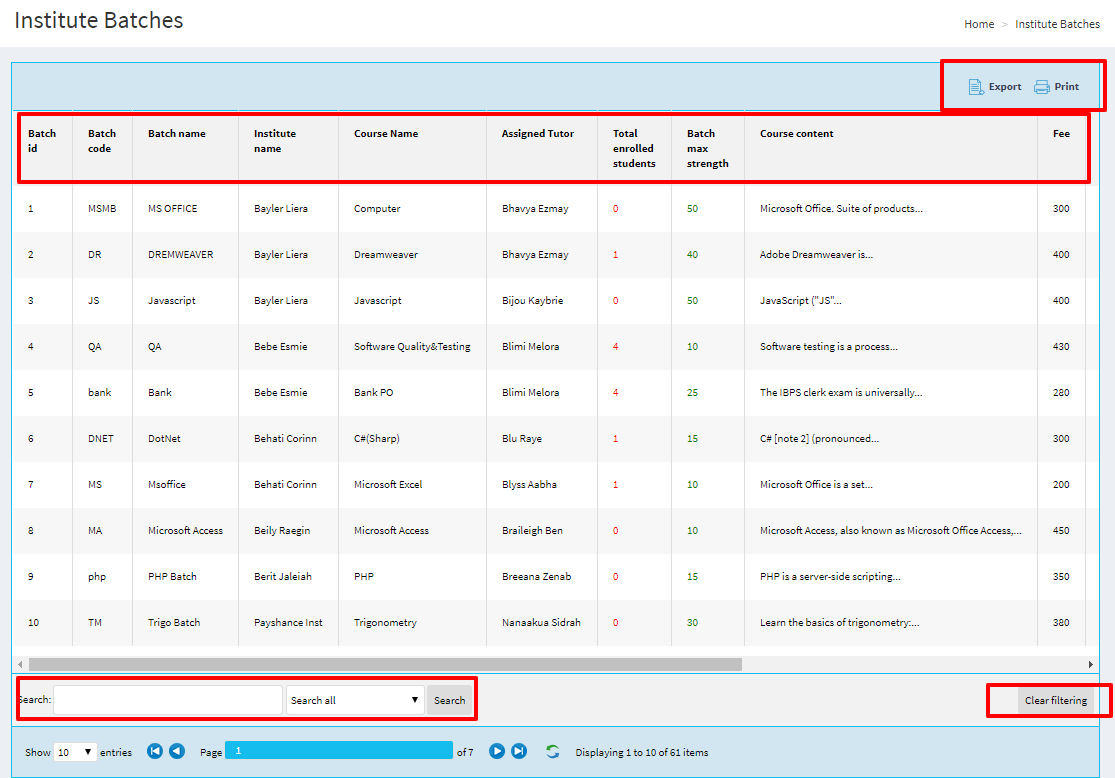Open the Home breadcrumb link
This screenshot has width=1115, height=778.
979,24
